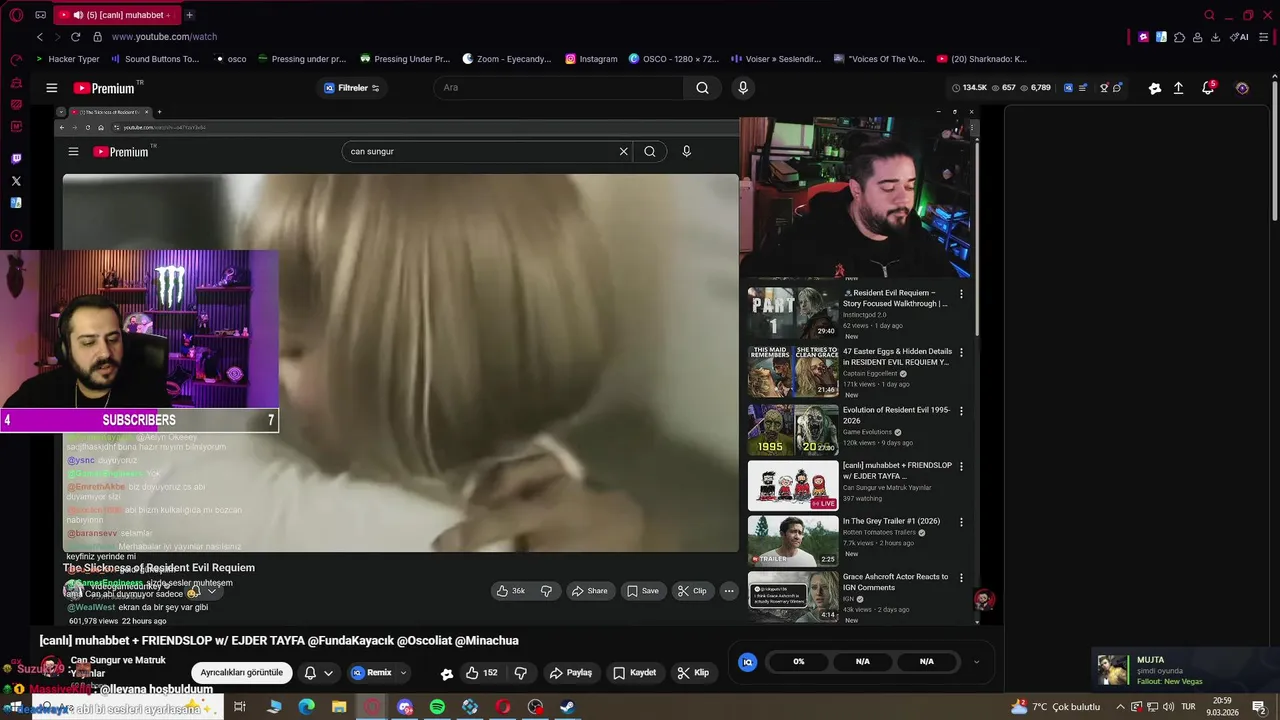Share the live stream with Paylaş
This screenshot has width=1280, height=720.
(x=571, y=673)
